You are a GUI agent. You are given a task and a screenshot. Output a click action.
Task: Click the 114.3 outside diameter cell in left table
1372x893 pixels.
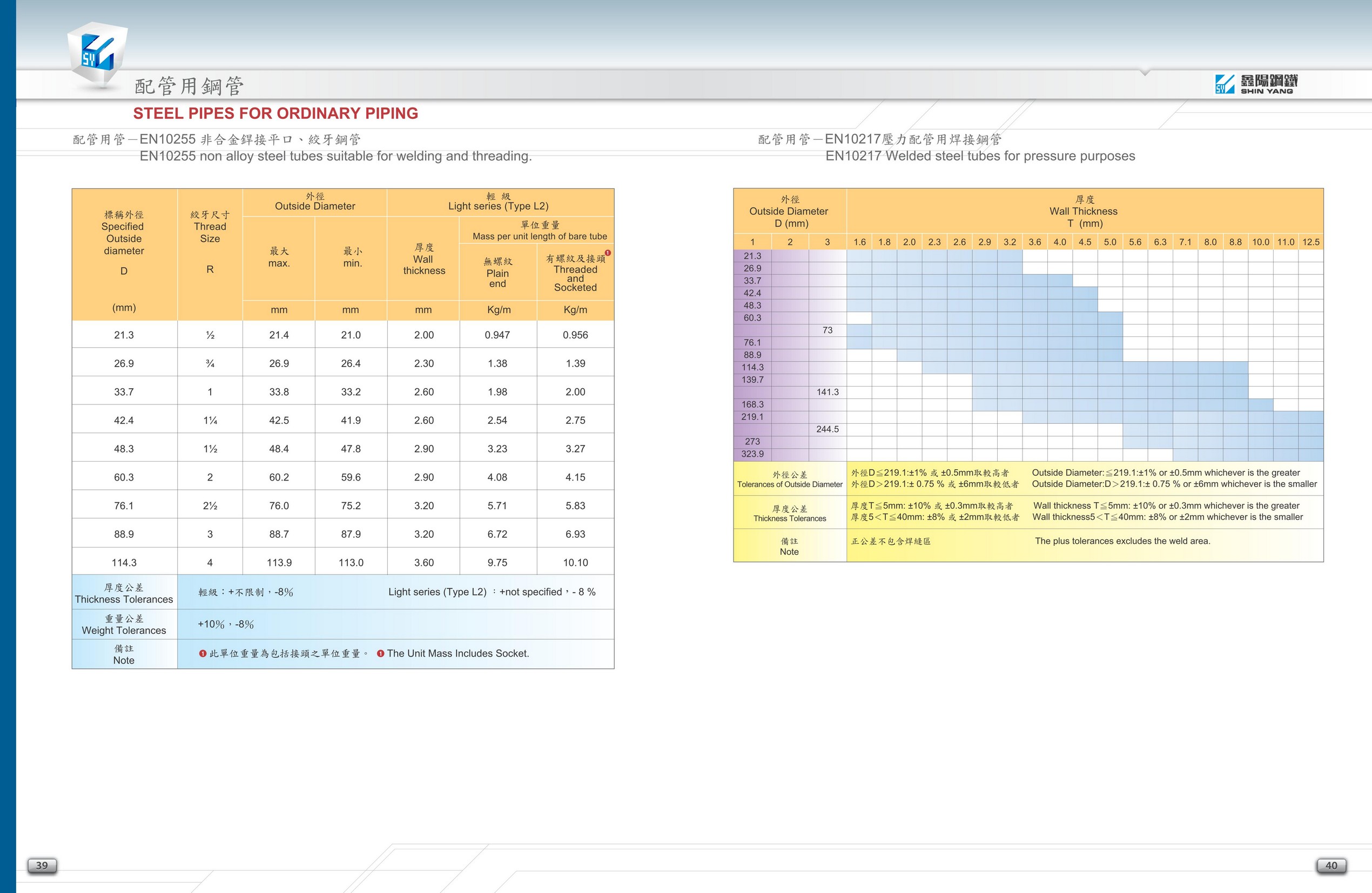click(x=124, y=562)
